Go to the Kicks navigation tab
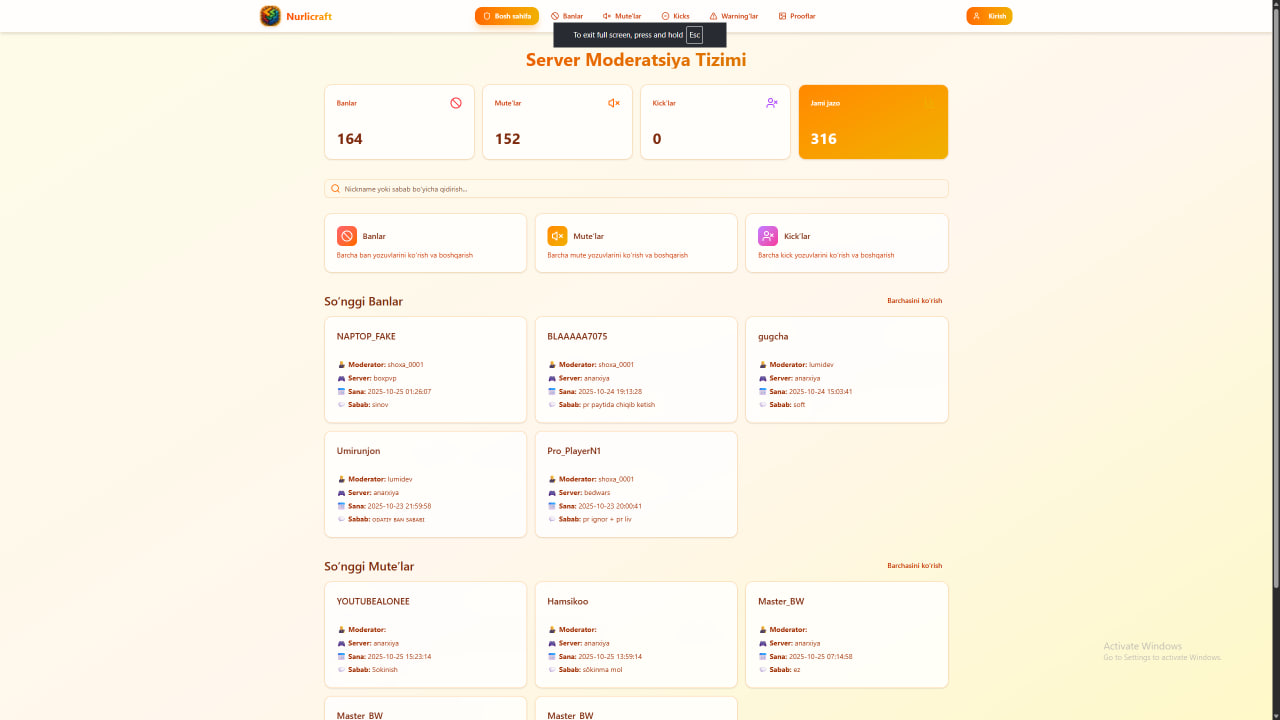The height and width of the screenshot is (720, 1280). point(676,16)
